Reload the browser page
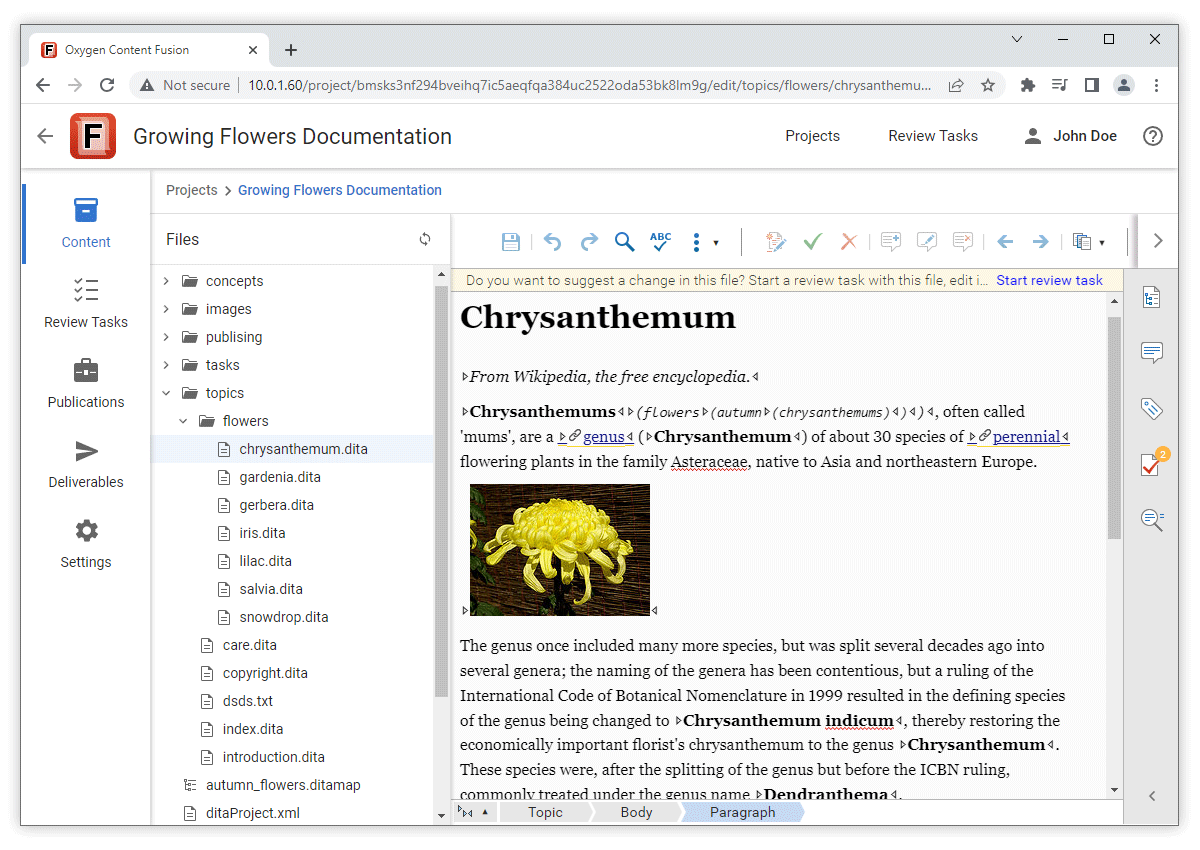 tap(107, 85)
